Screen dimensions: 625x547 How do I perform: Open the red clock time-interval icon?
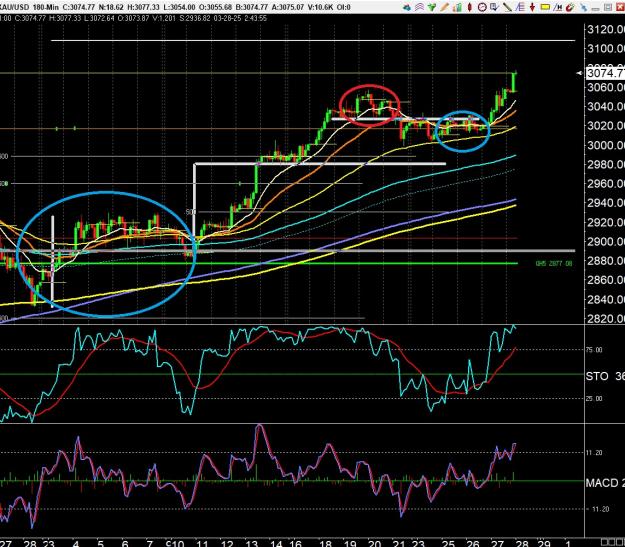482,7
